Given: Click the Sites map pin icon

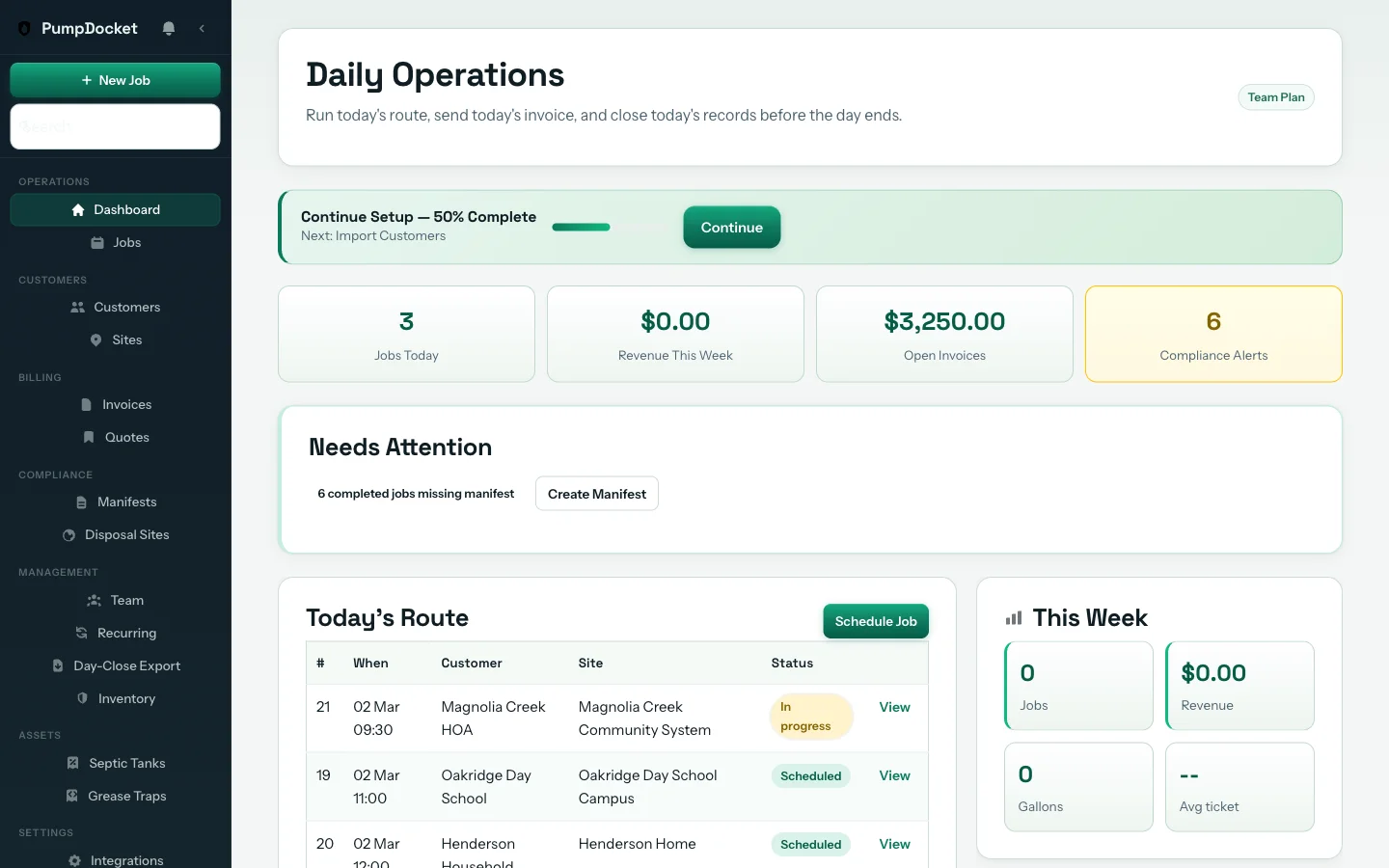Looking at the screenshot, I should point(95,339).
